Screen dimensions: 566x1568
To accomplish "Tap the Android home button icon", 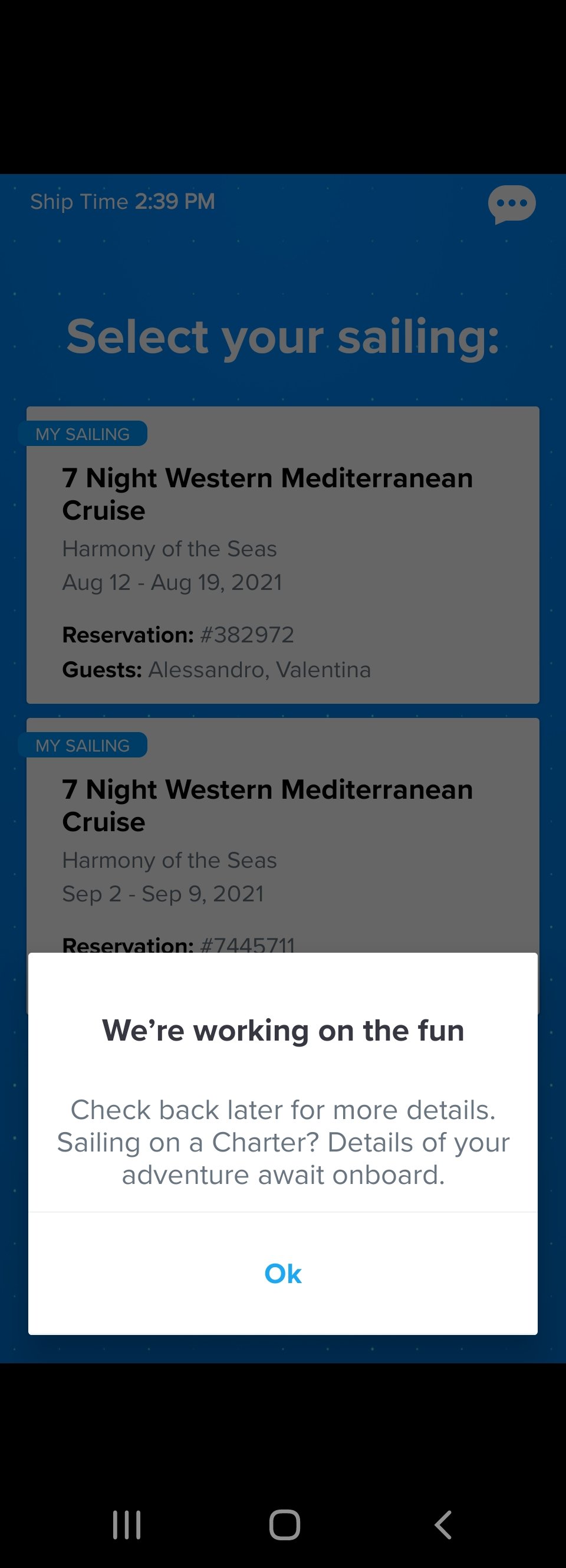I will click(x=285, y=1525).
